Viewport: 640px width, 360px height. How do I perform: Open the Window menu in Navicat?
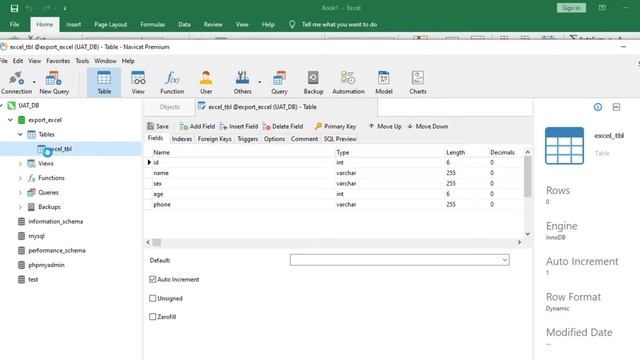tap(105, 61)
